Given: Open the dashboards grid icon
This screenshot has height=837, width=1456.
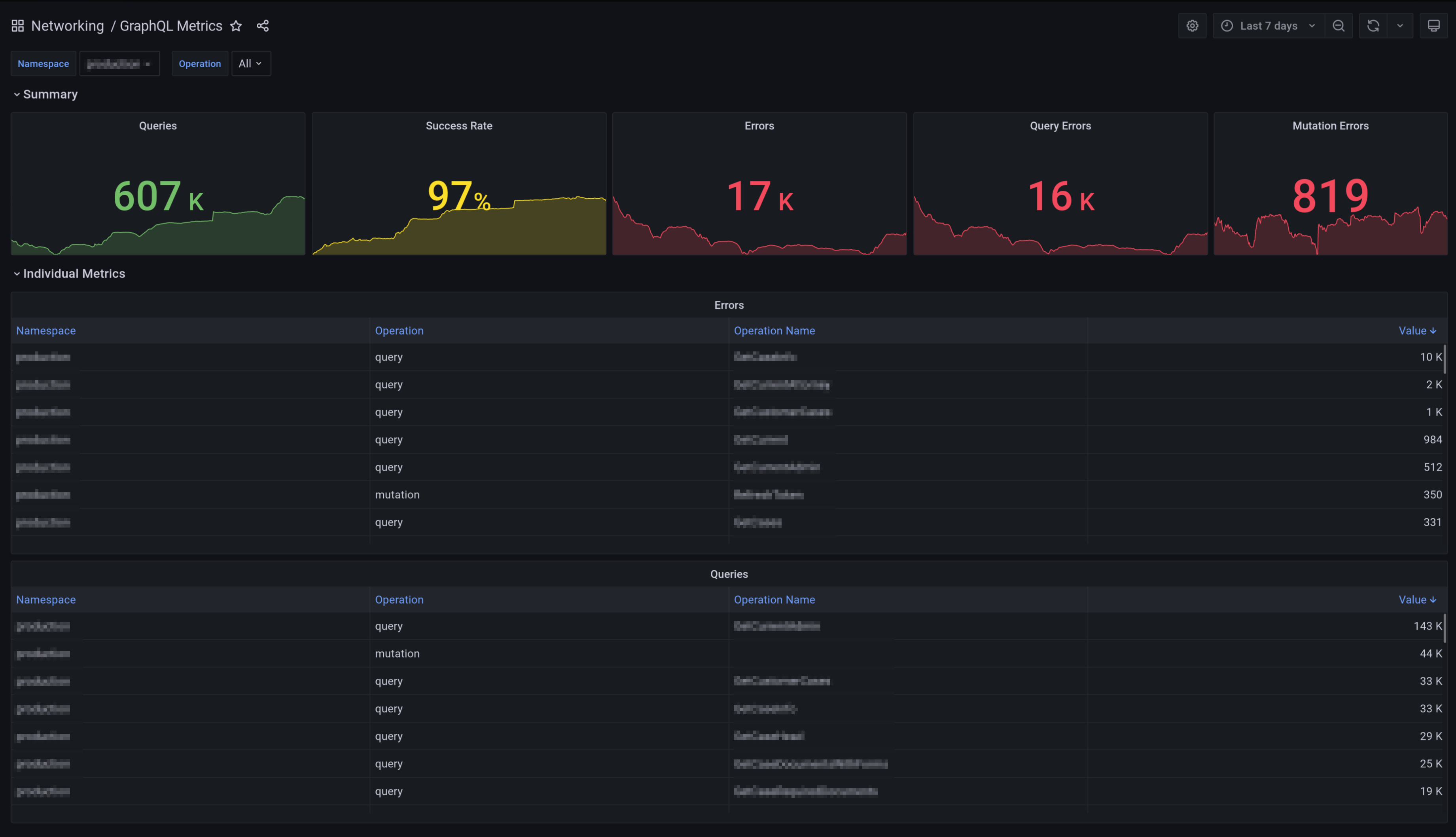Looking at the screenshot, I should (18, 26).
